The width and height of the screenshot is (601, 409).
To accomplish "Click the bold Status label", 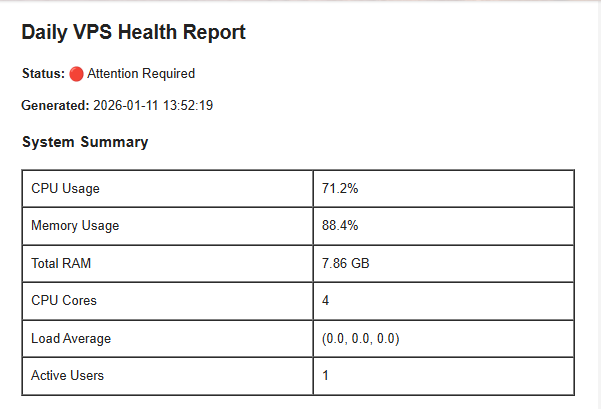I will coord(43,74).
